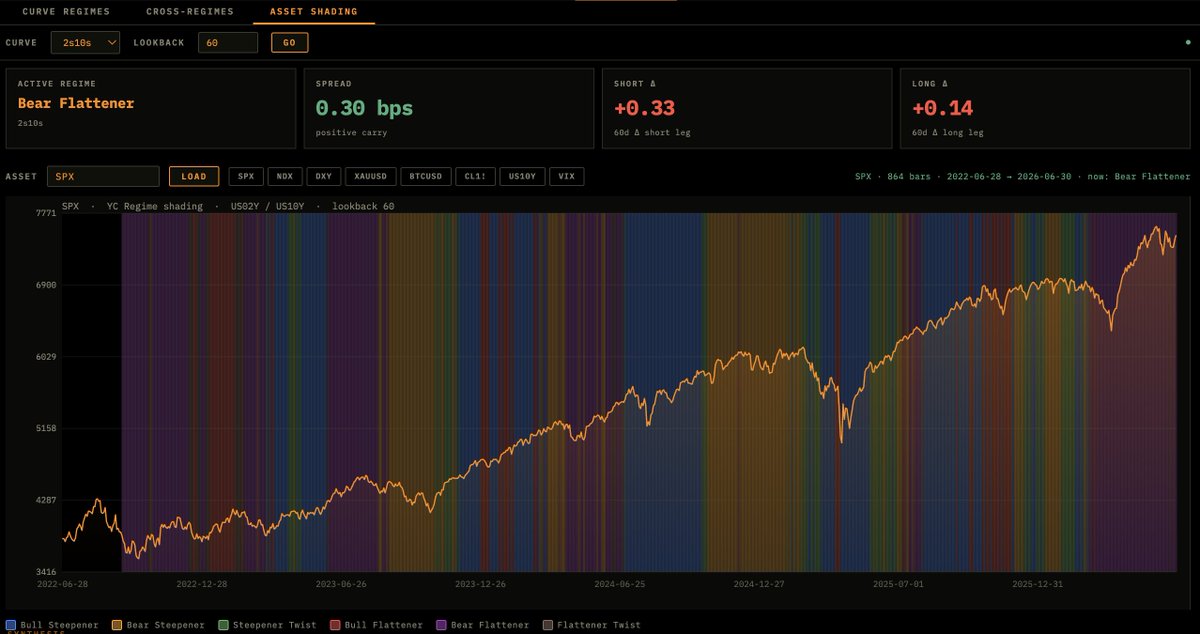Image resolution: width=1200 pixels, height=634 pixels.
Task: Click the y-axis label 6900
Action: point(46,285)
